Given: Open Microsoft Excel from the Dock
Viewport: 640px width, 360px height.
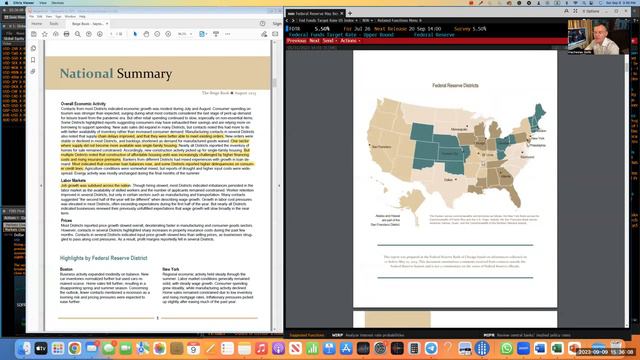Looking at the screenshot, I should (557, 348).
